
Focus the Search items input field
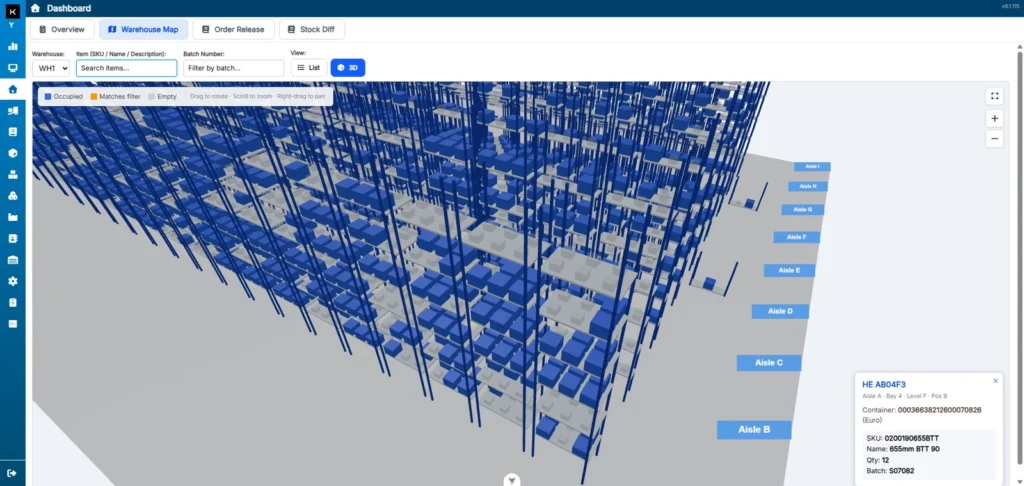pos(127,68)
